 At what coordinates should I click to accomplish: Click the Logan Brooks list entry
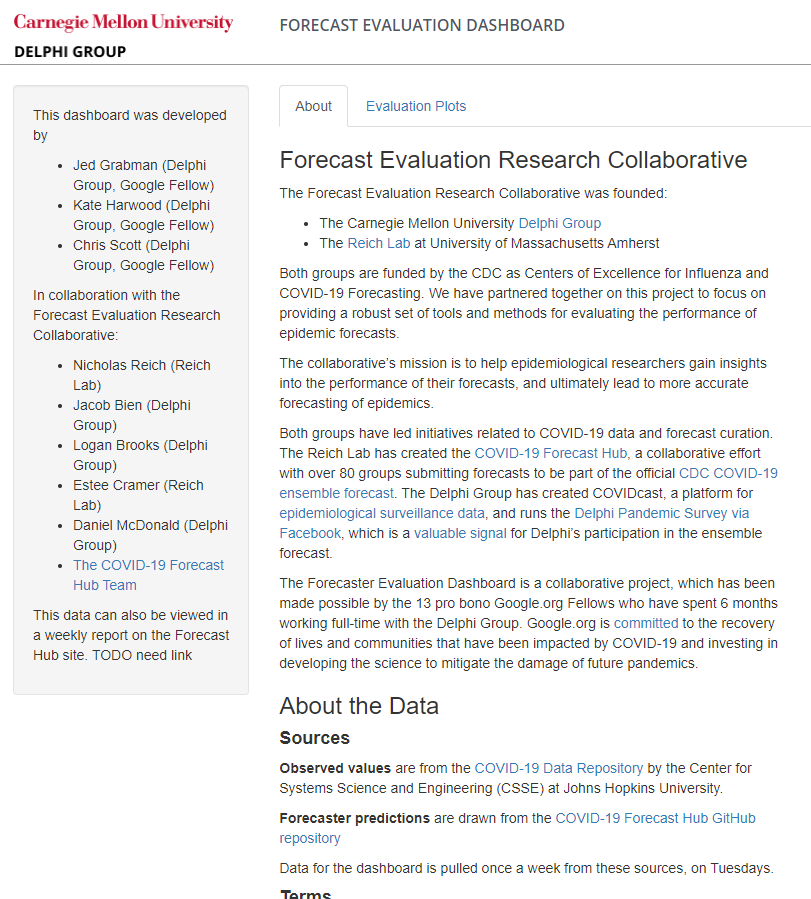point(140,455)
